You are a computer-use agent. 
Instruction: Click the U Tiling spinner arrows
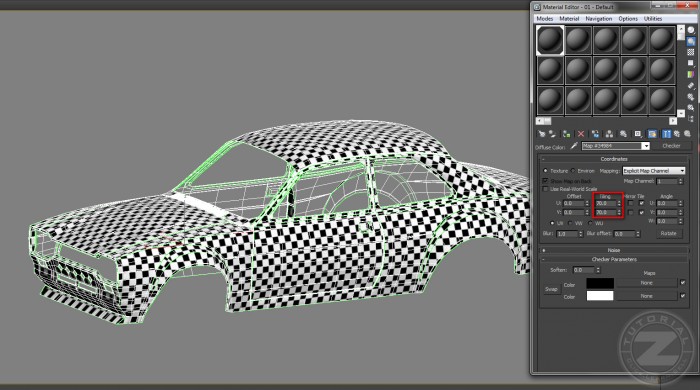(619, 203)
